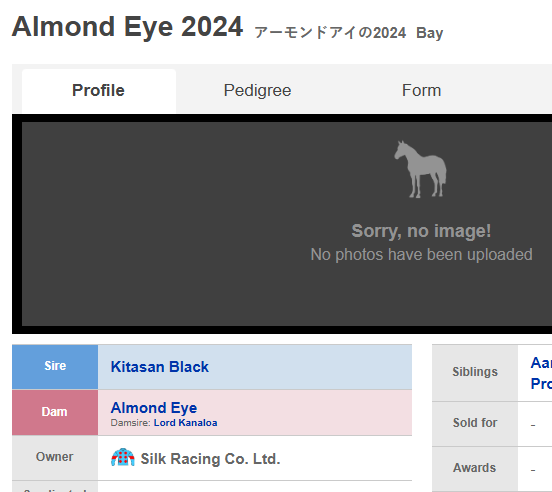Open sire Kitasan Black's page
Image resolution: width=552 pixels, height=492 pixels.
click(x=159, y=367)
